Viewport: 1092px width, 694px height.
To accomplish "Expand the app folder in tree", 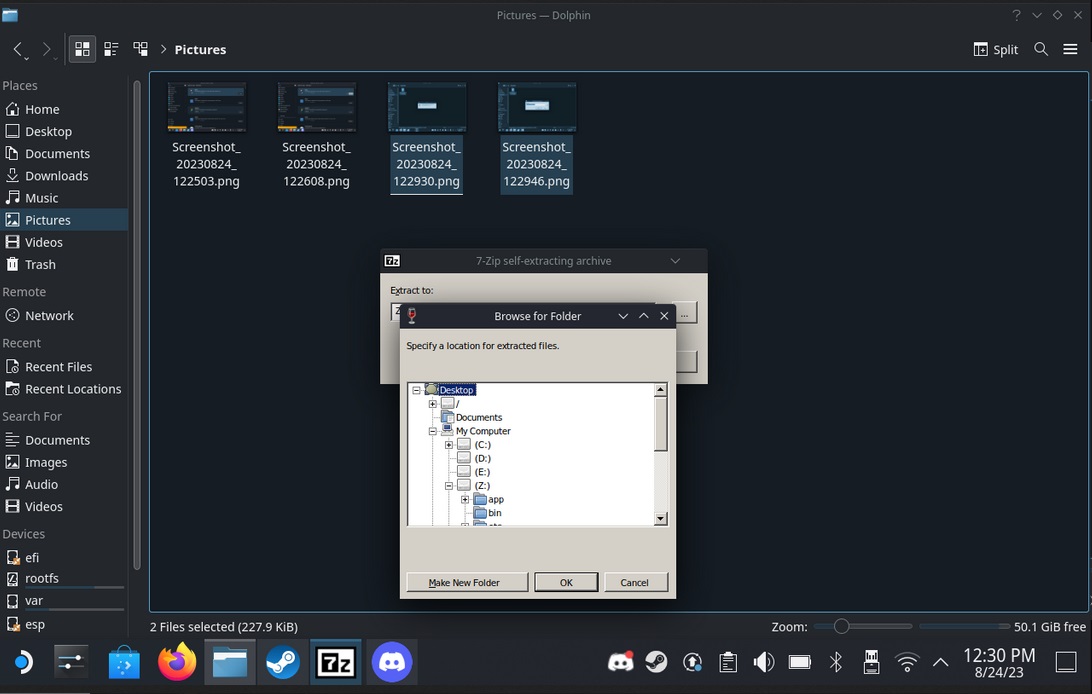I will [465, 499].
